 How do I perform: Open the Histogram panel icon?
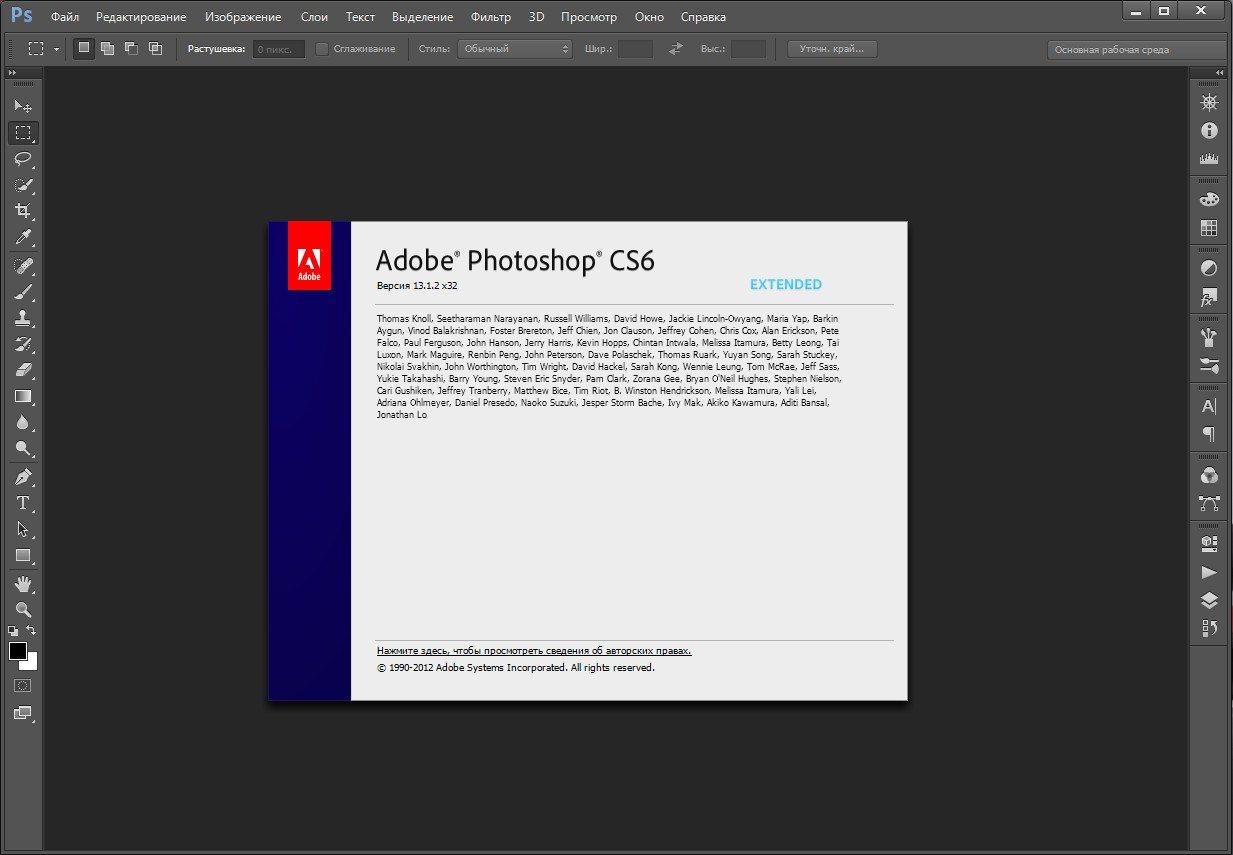(1209, 158)
